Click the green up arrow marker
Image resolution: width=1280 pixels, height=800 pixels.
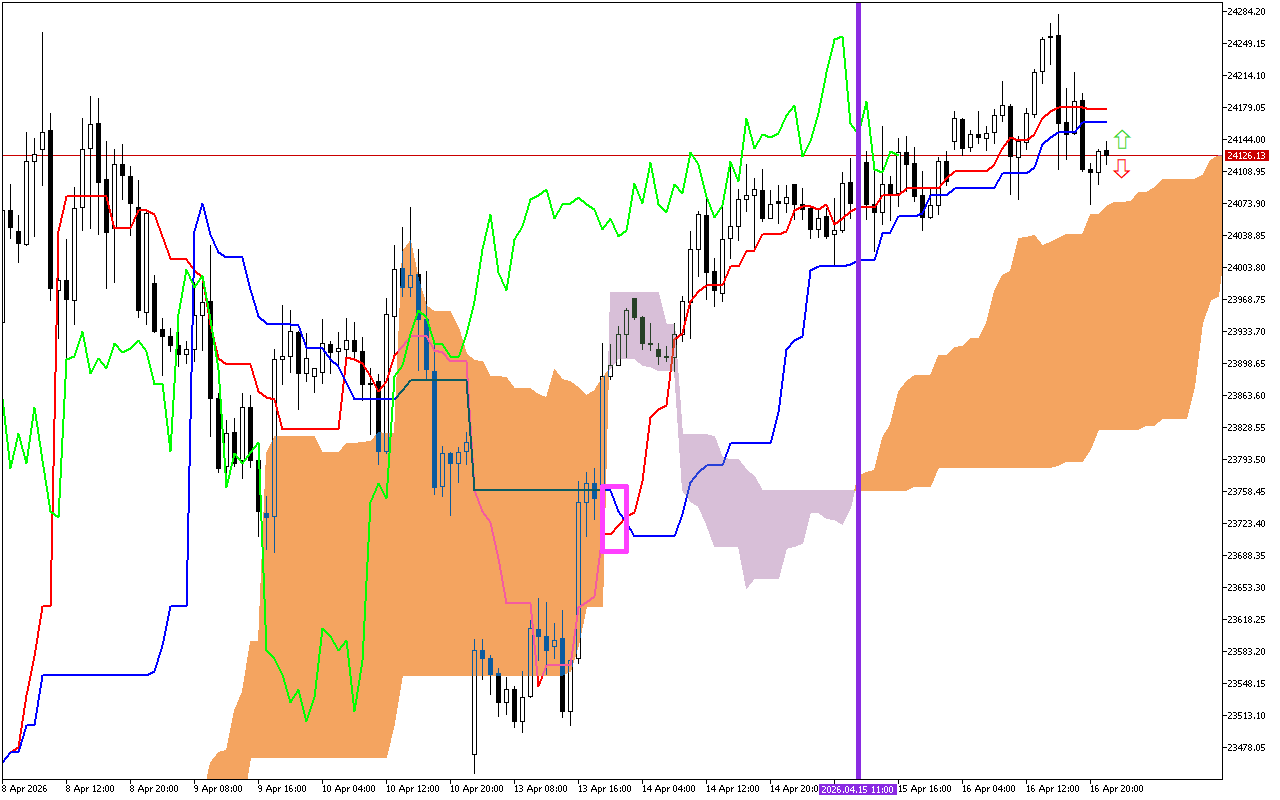tap(1122, 139)
